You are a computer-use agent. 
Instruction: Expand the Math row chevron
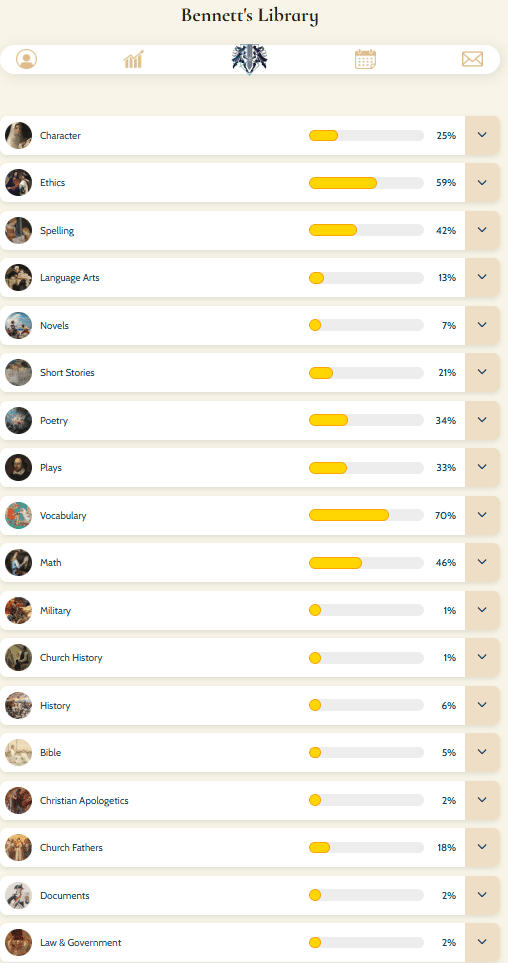point(482,562)
